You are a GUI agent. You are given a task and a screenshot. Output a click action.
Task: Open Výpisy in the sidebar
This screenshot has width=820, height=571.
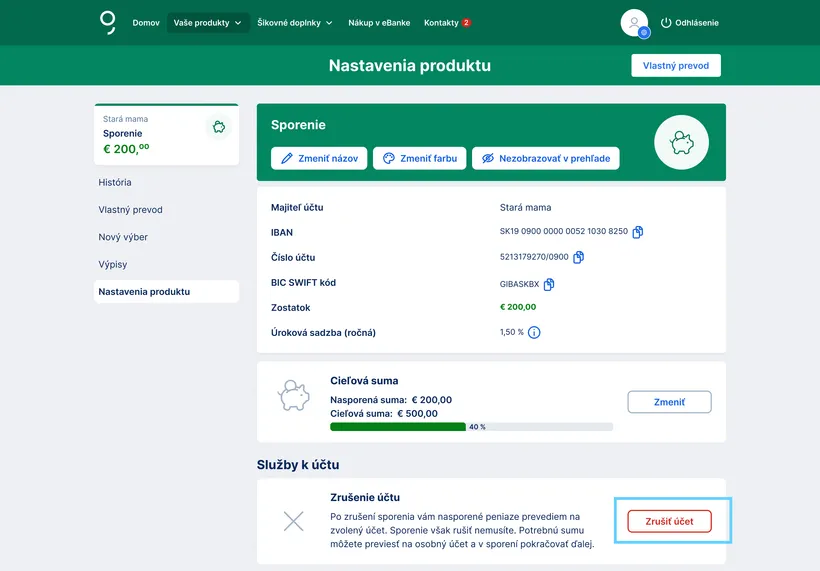[113, 264]
